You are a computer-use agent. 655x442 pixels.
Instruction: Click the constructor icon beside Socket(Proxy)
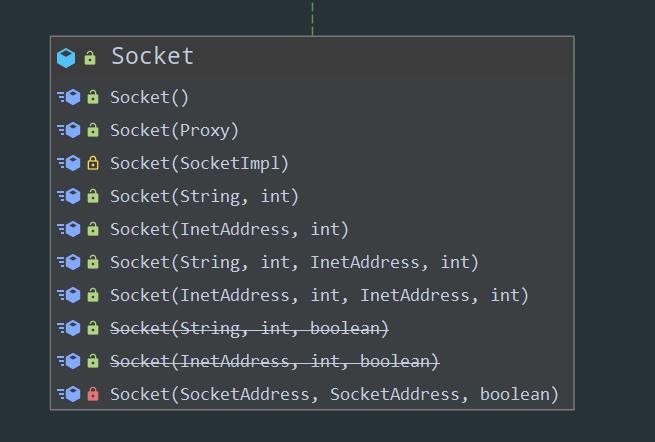tap(69, 130)
